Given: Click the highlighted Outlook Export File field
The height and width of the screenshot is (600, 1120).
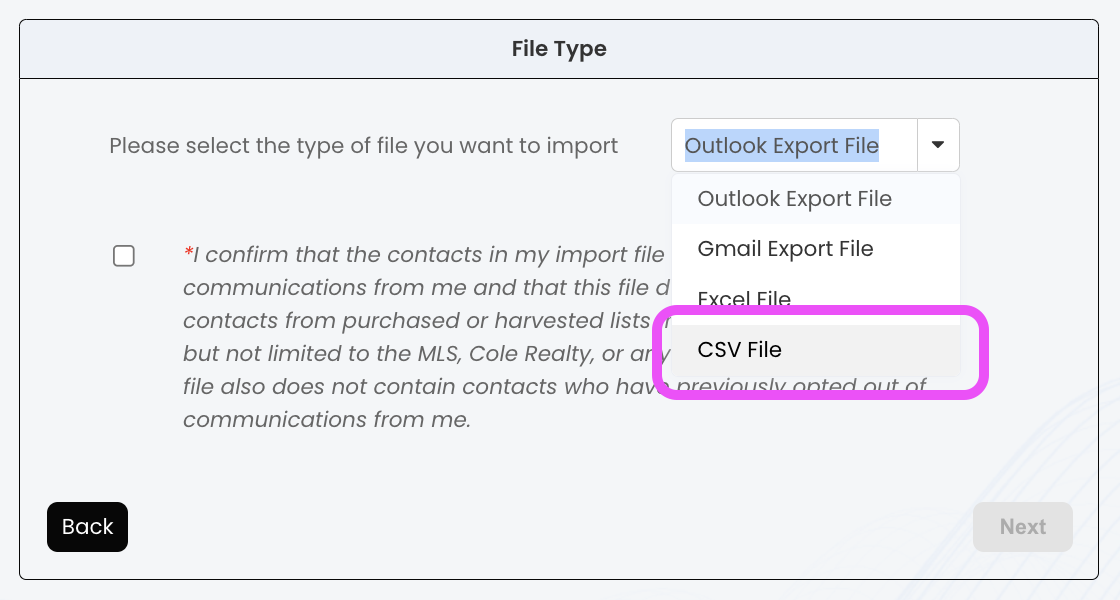Looking at the screenshot, I should pyautogui.click(x=782, y=145).
